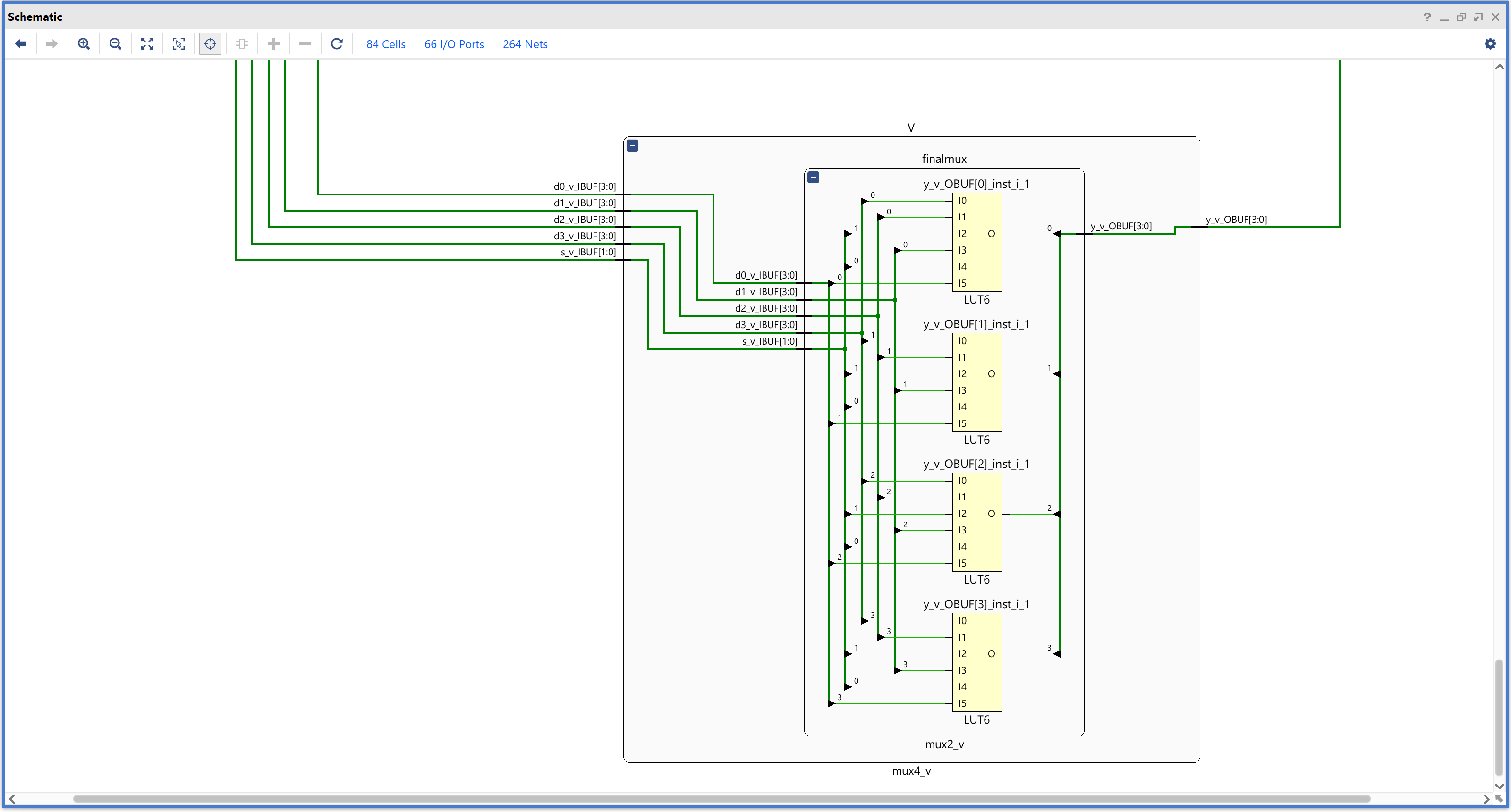
Task: Open the 84 Cells link
Action: tap(385, 44)
